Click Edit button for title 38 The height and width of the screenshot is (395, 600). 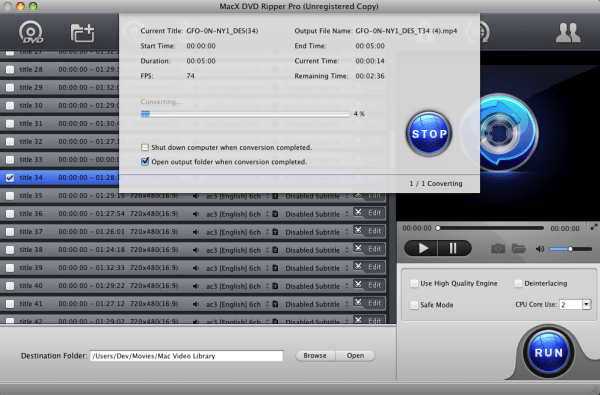click(x=374, y=249)
